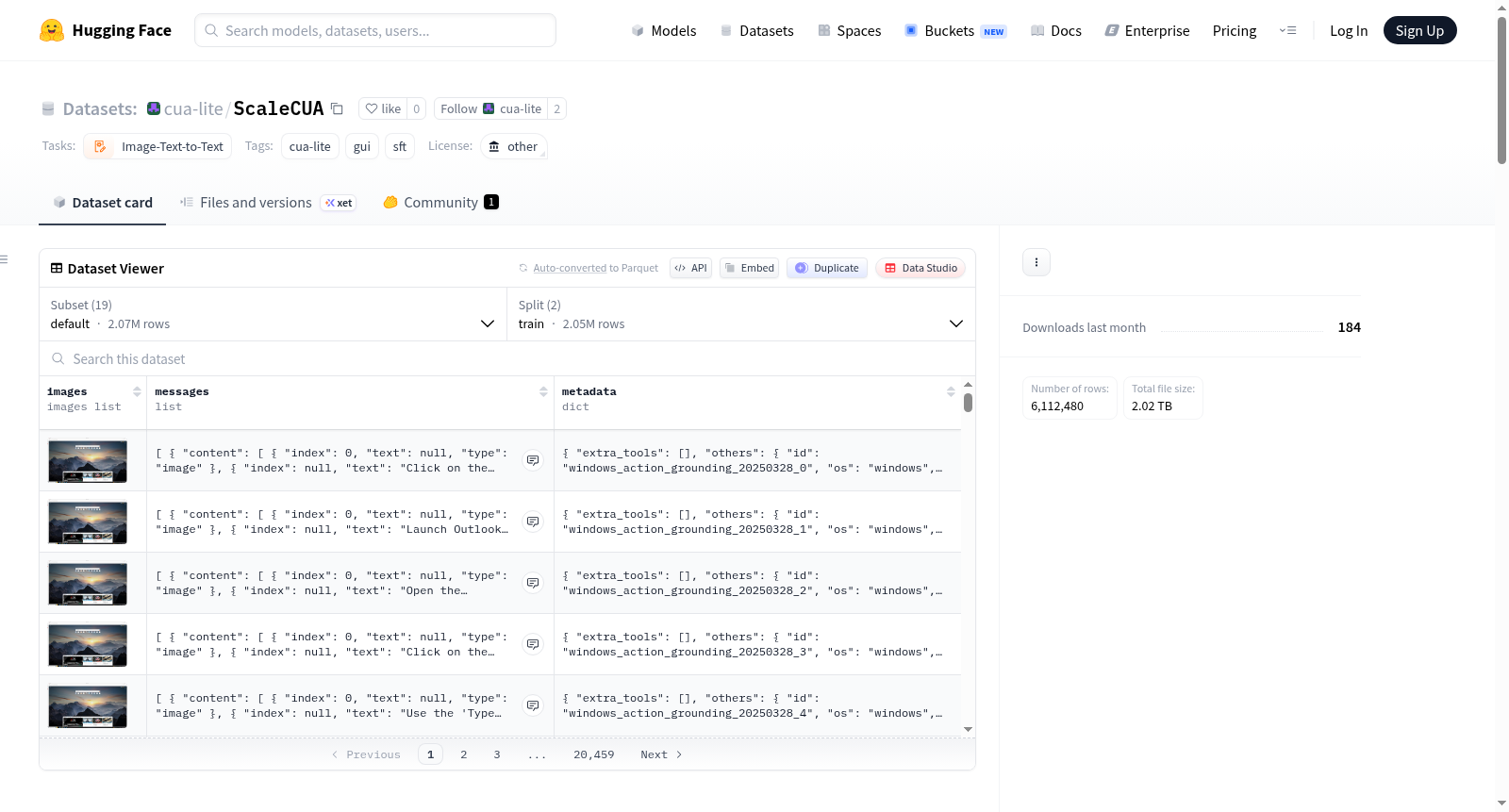Click the metadata cell for windows_action_grounding_20250328_1
Viewport: 1509px width, 812px height.
[757, 522]
